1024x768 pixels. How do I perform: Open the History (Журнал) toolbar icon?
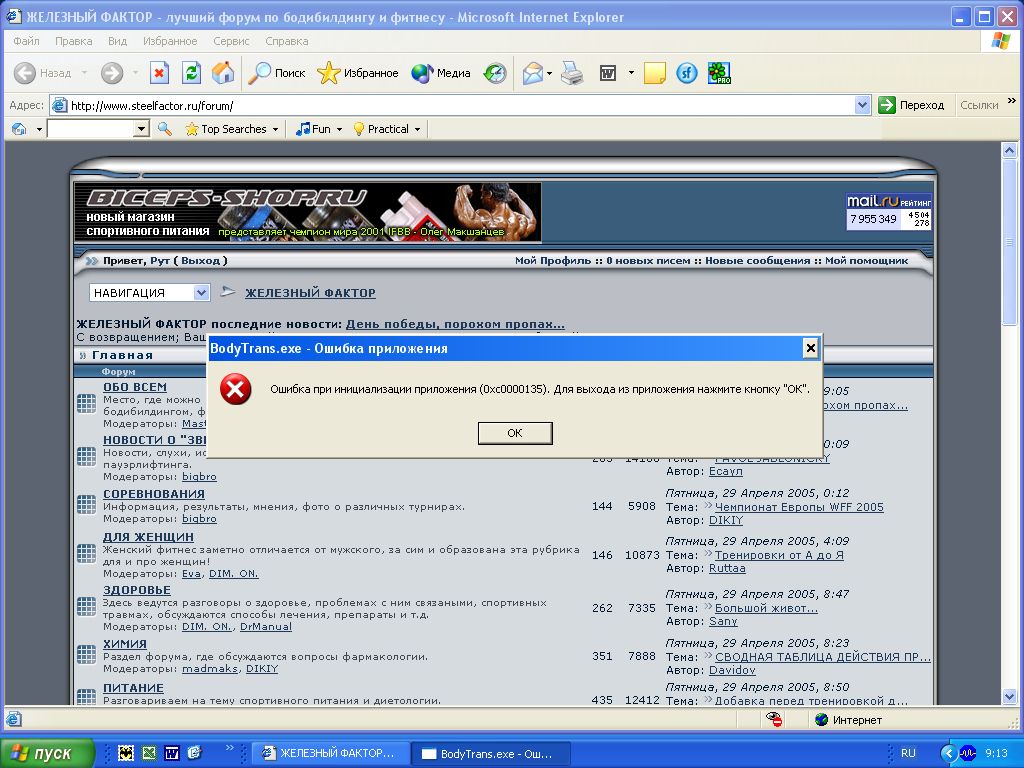pos(495,73)
